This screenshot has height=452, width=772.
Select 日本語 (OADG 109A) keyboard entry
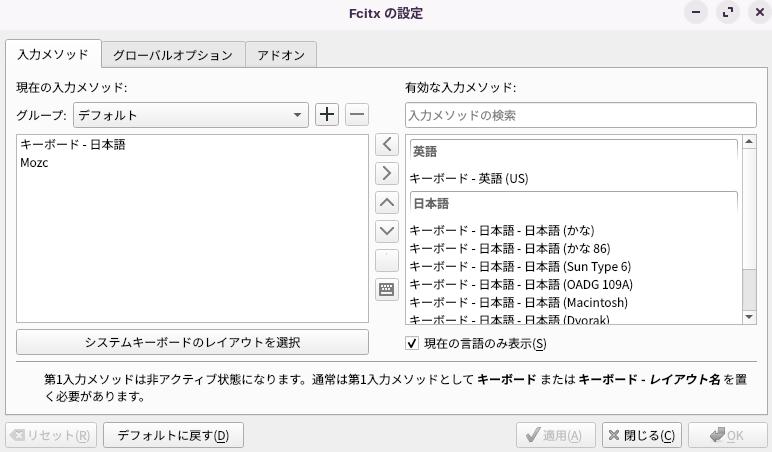point(574,285)
